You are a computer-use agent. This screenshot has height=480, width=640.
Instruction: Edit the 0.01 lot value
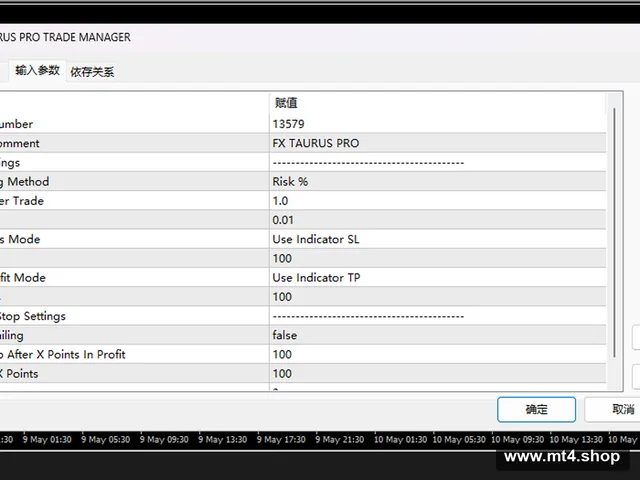click(x=438, y=220)
